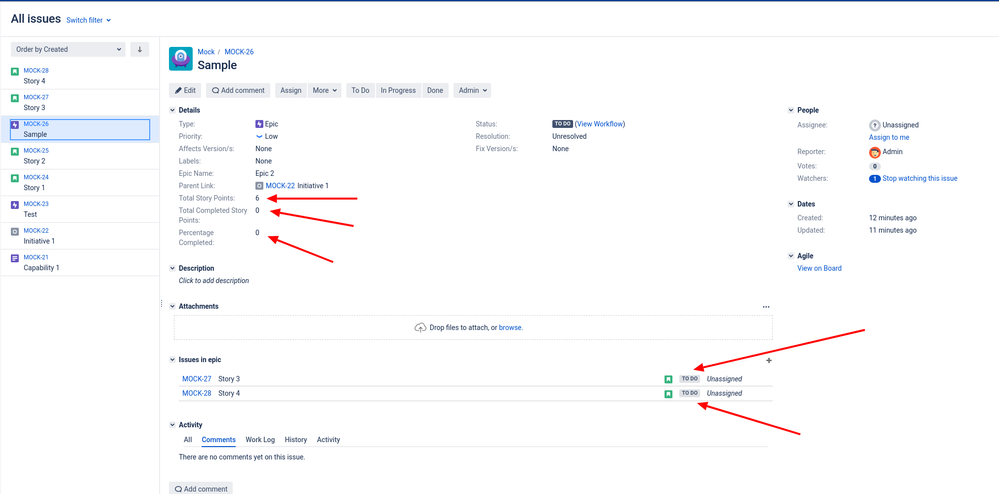Collapse the Activity section

click(x=172, y=425)
